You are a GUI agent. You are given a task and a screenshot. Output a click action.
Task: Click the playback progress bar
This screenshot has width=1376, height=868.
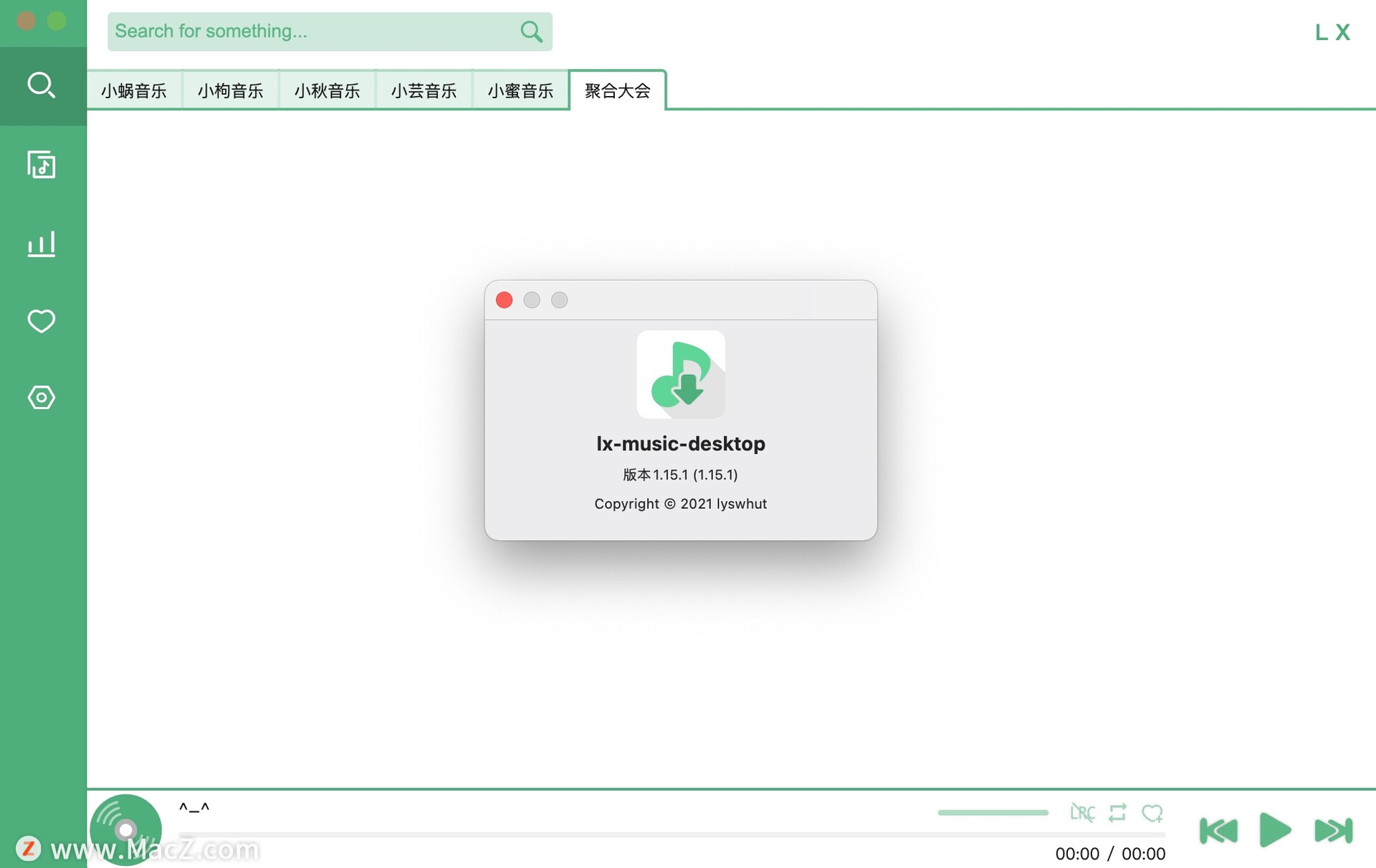click(672, 835)
